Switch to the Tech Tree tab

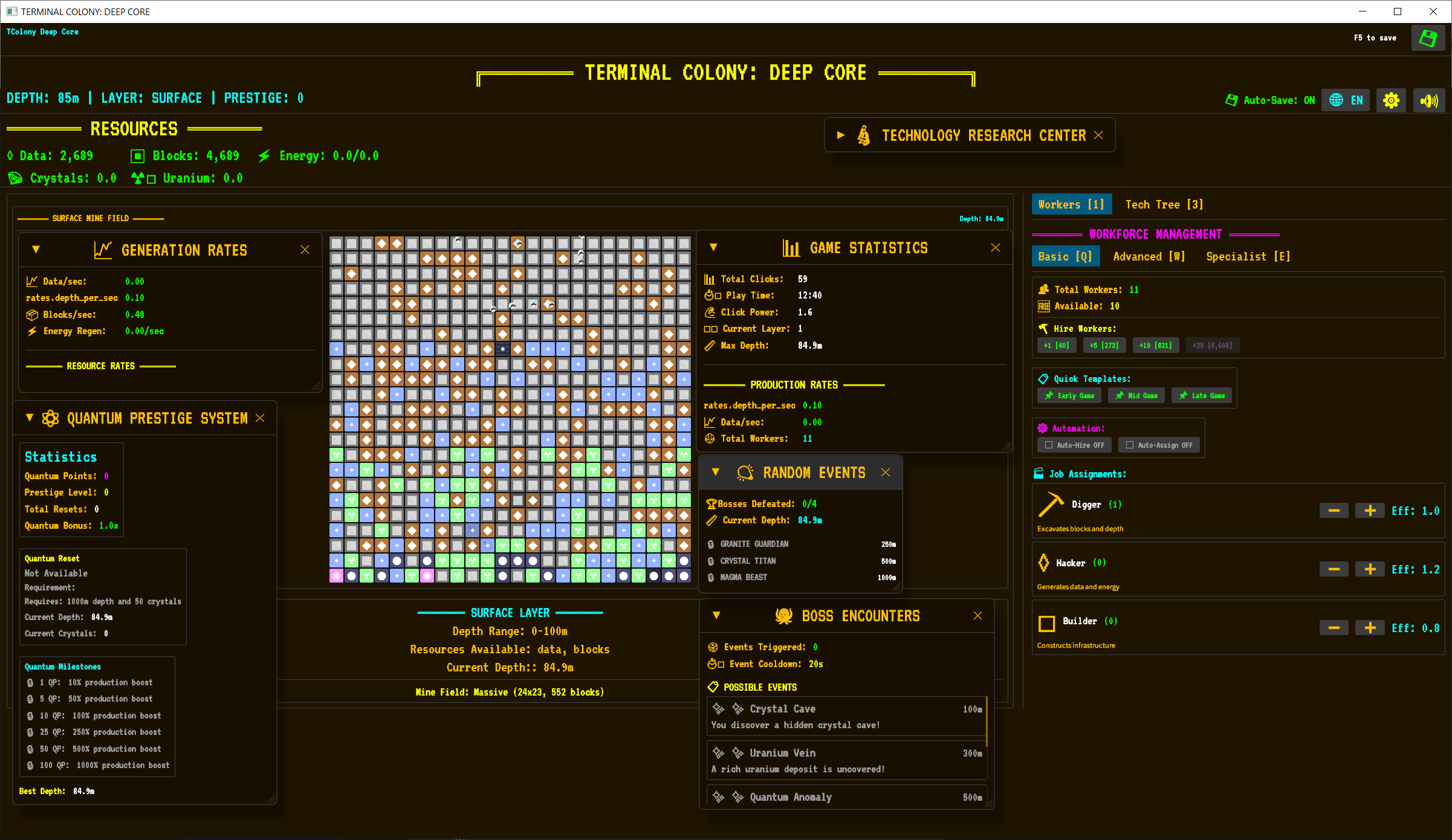point(1164,205)
